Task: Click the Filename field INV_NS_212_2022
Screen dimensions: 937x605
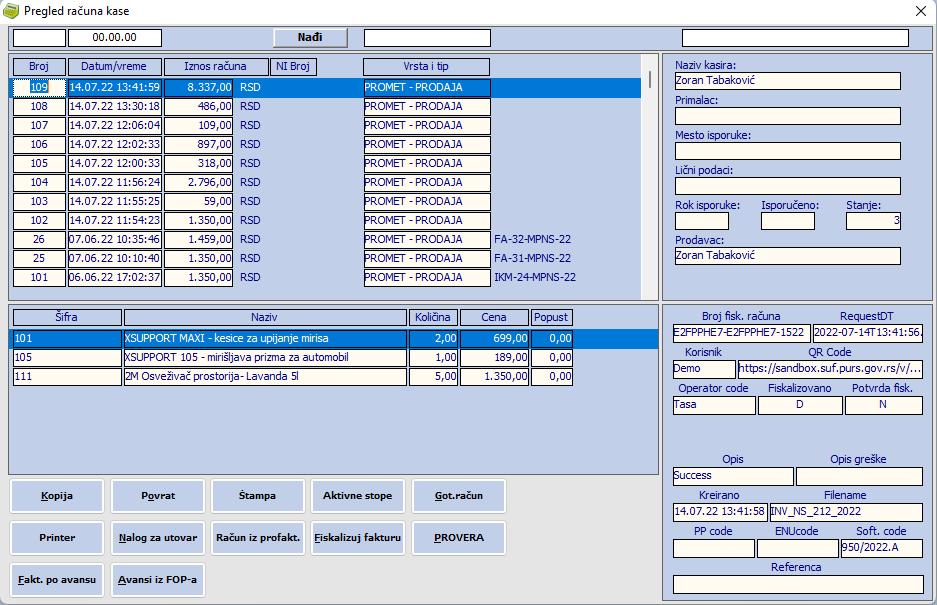Action: point(846,512)
